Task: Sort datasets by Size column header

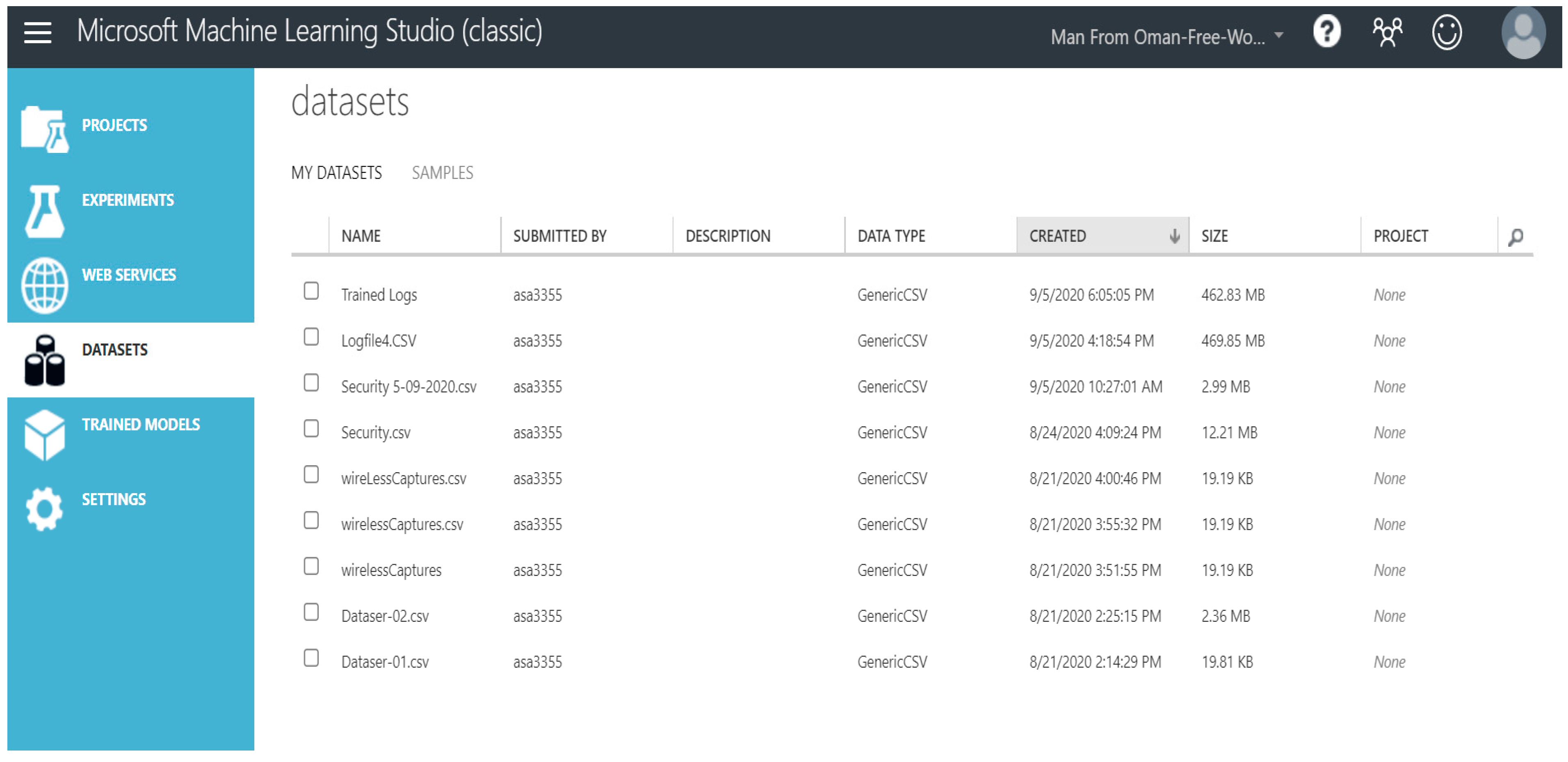Action: (x=1214, y=236)
